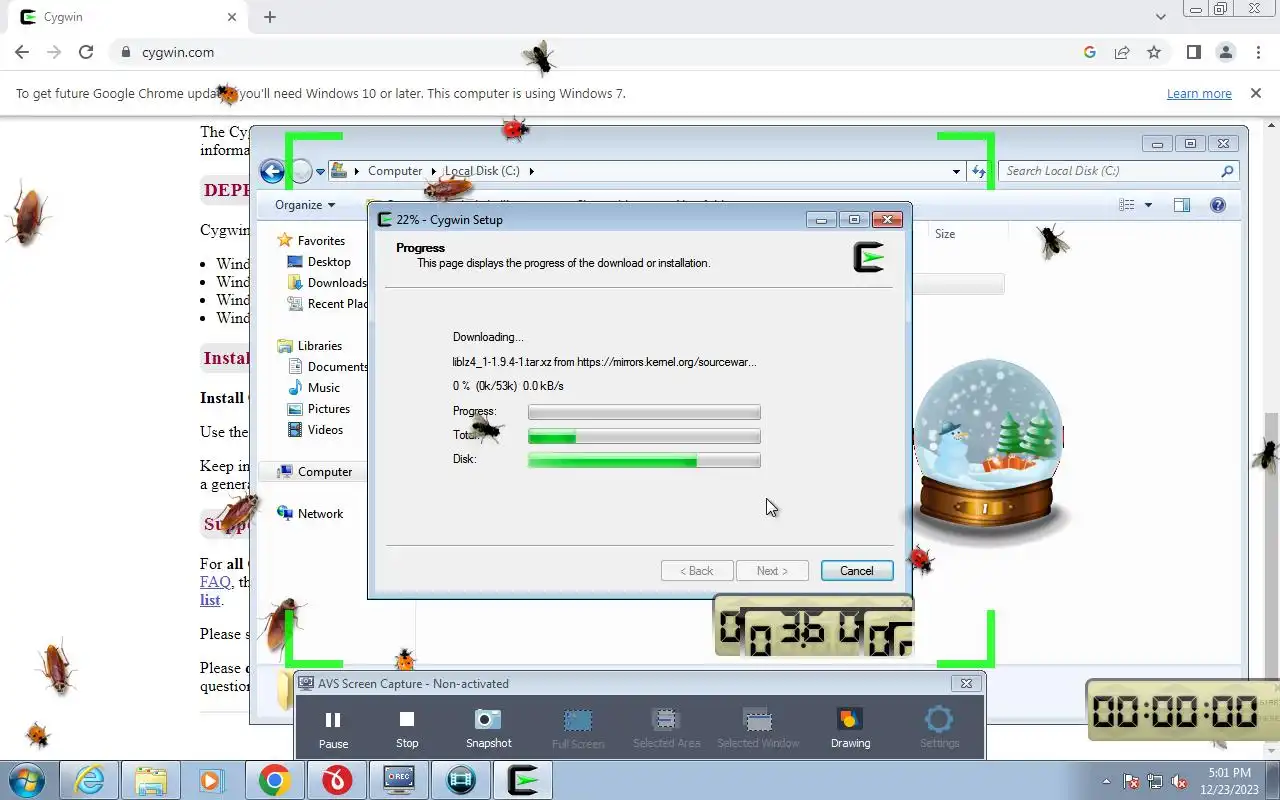Click the package download Progress bar
Viewport: 1280px width, 800px height.
coord(644,412)
